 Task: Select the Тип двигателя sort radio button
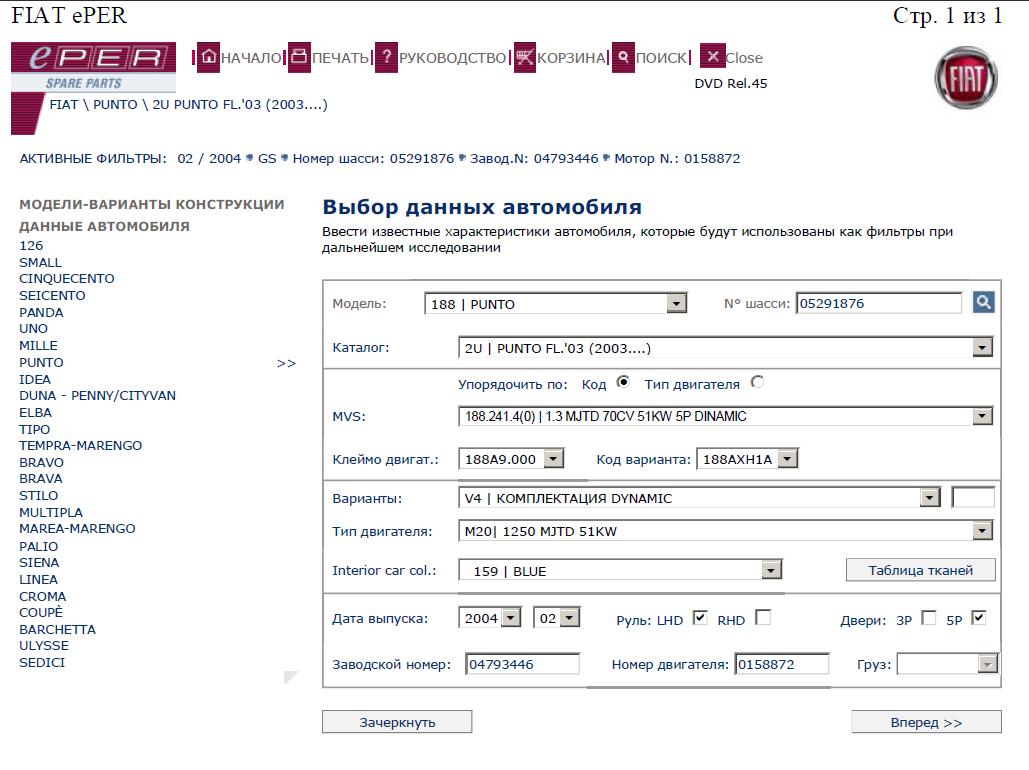click(756, 382)
